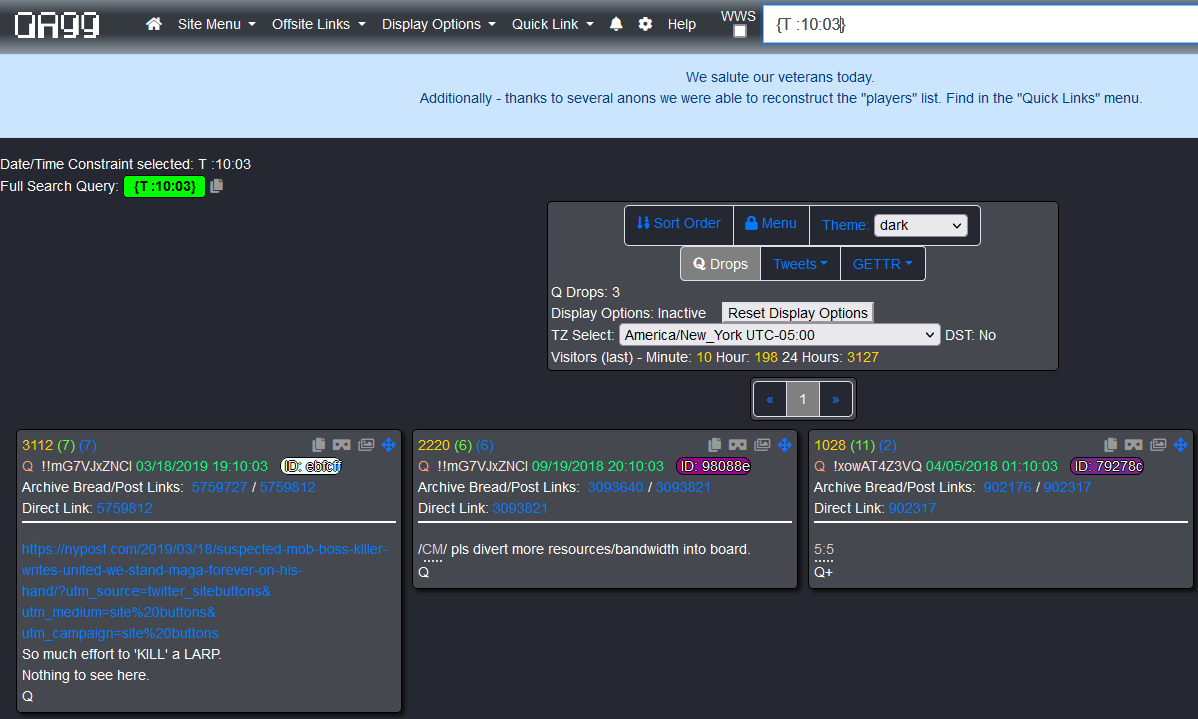This screenshot has width=1198, height=719.
Task: Click the goggles icon on drop 1028
Action: pyautogui.click(x=1134, y=445)
